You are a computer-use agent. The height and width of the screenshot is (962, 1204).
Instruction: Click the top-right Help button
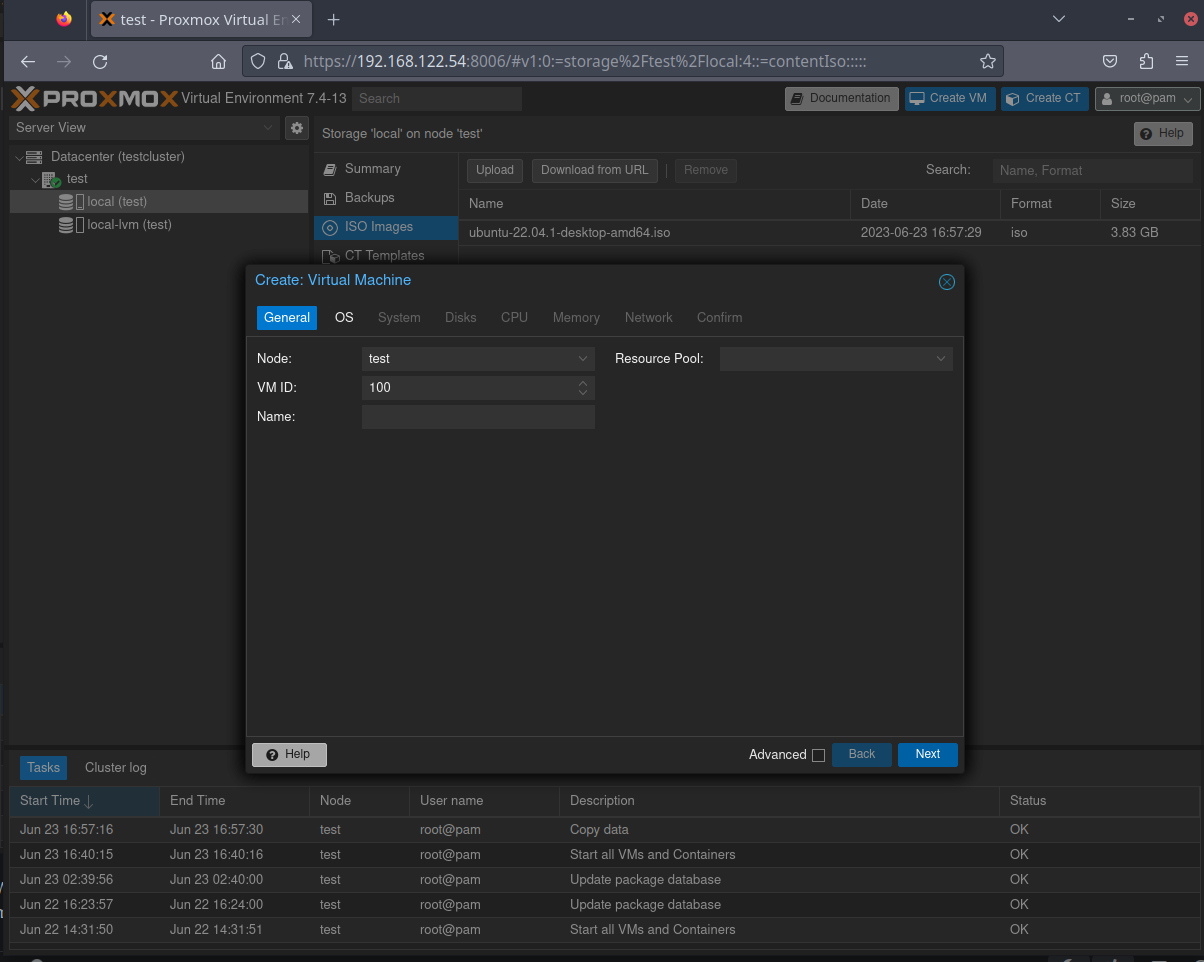coord(1163,133)
